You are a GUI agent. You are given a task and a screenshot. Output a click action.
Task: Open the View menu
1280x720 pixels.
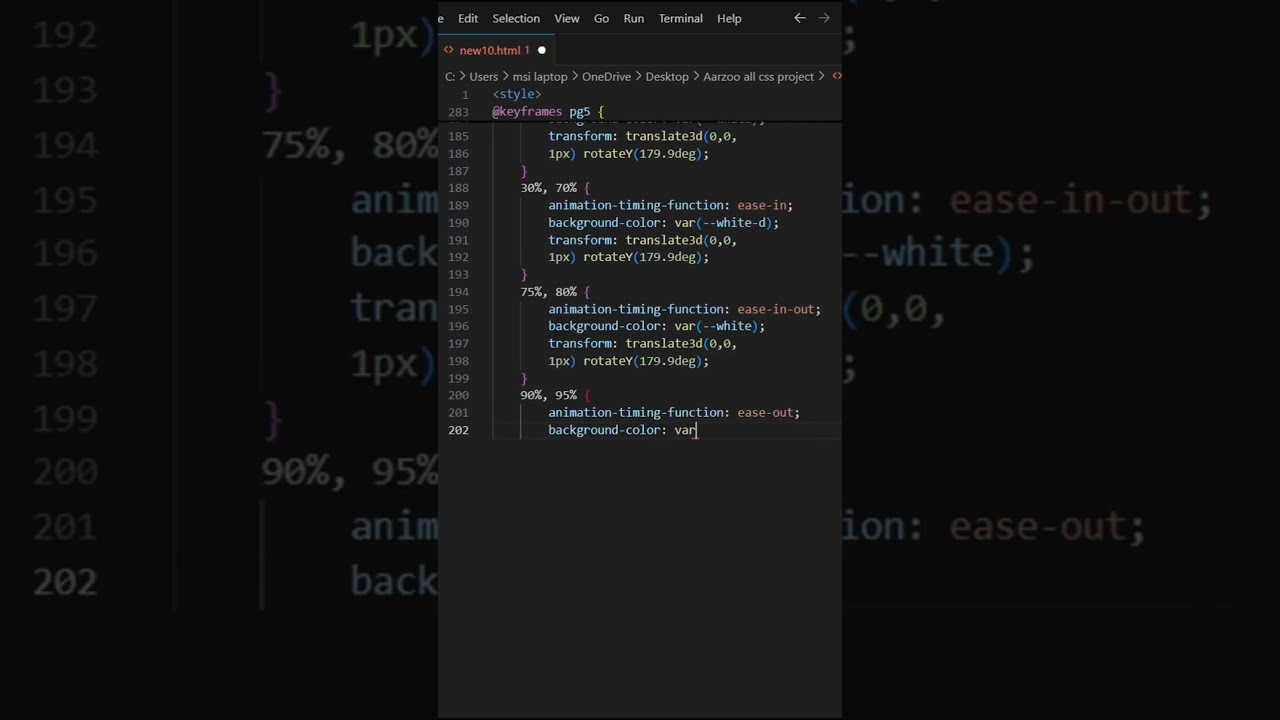point(567,18)
